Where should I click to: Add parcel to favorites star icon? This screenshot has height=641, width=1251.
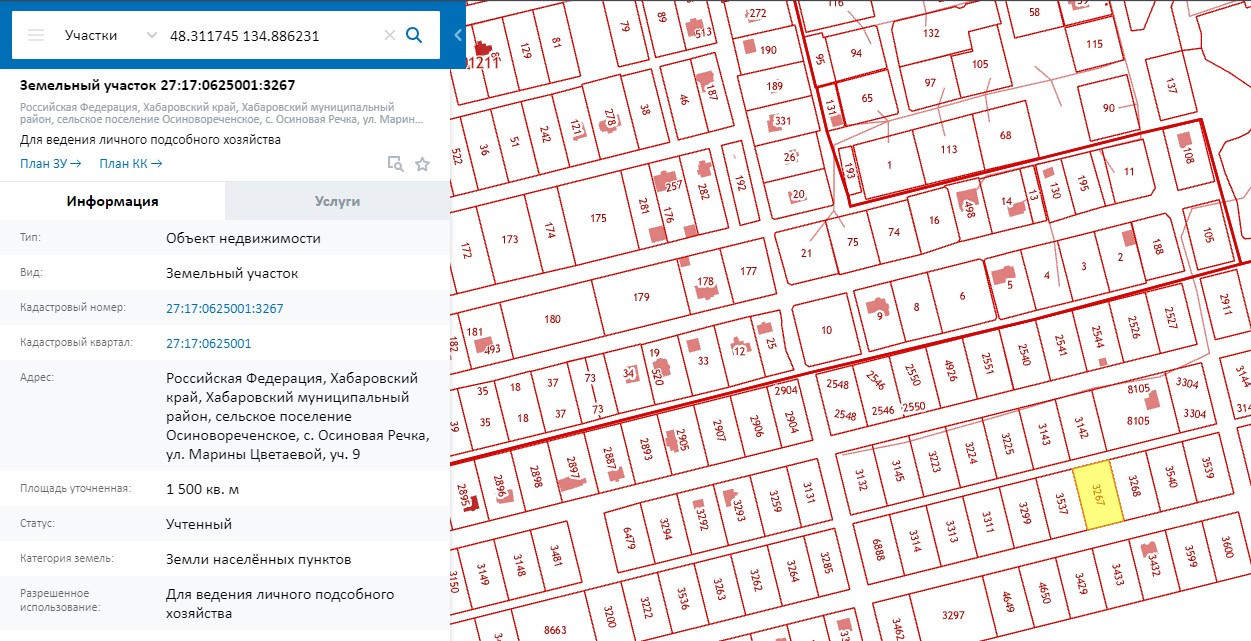422,164
